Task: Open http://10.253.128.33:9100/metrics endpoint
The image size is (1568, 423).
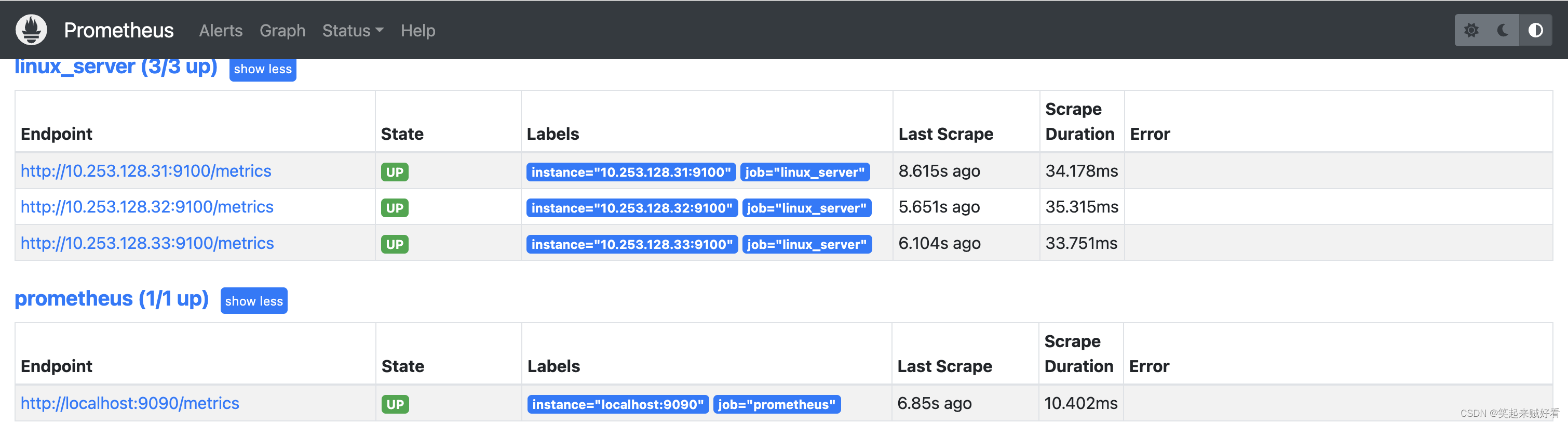Action: pyautogui.click(x=147, y=243)
